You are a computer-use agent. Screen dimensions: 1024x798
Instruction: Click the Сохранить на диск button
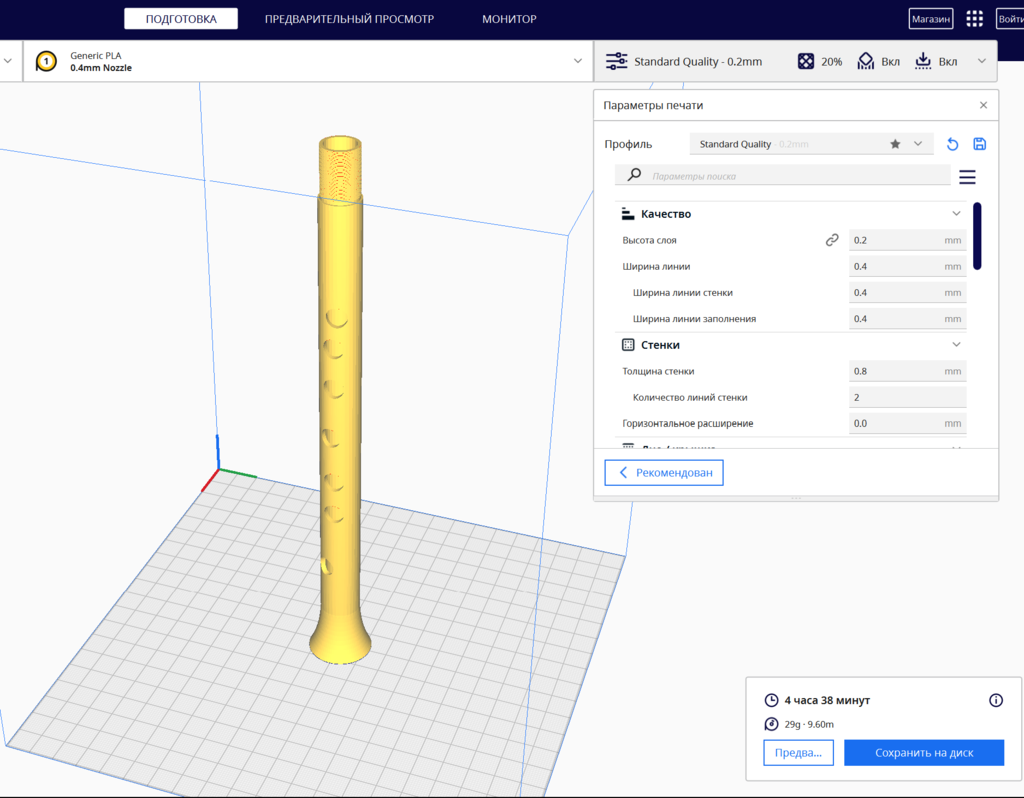point(924,753)
